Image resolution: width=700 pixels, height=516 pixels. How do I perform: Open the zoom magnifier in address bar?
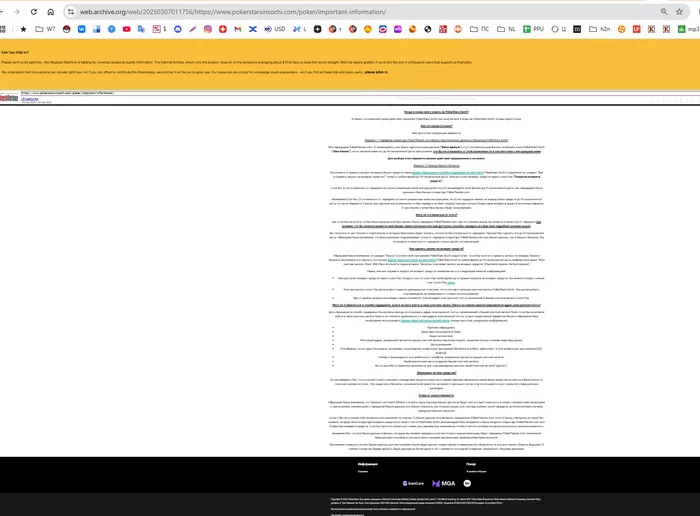pyautogui.click(x=664, y=12)
